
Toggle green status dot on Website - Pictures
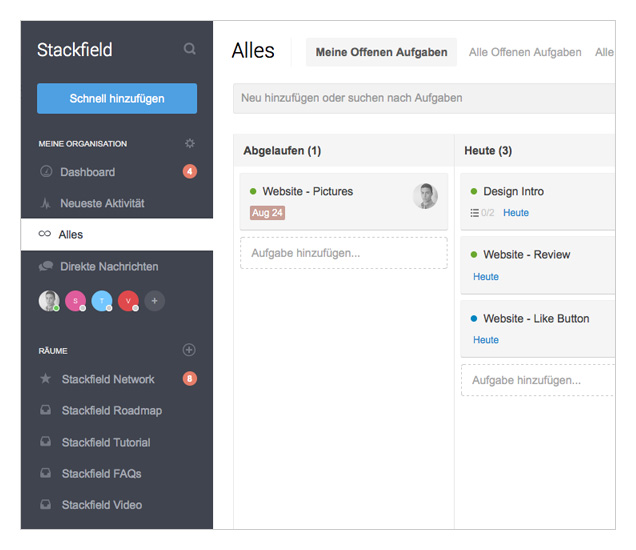tap(253, 191)
